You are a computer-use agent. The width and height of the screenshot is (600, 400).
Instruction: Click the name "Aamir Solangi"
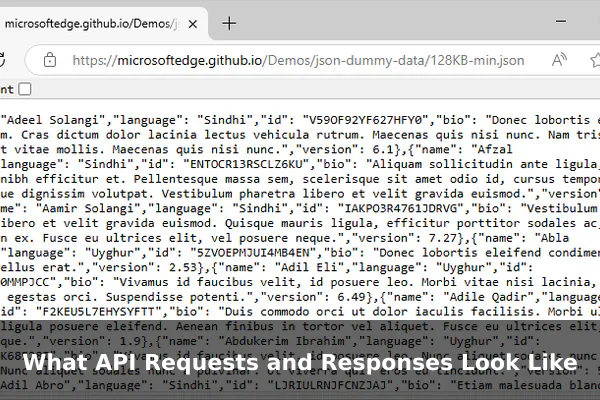click(88, 208)
